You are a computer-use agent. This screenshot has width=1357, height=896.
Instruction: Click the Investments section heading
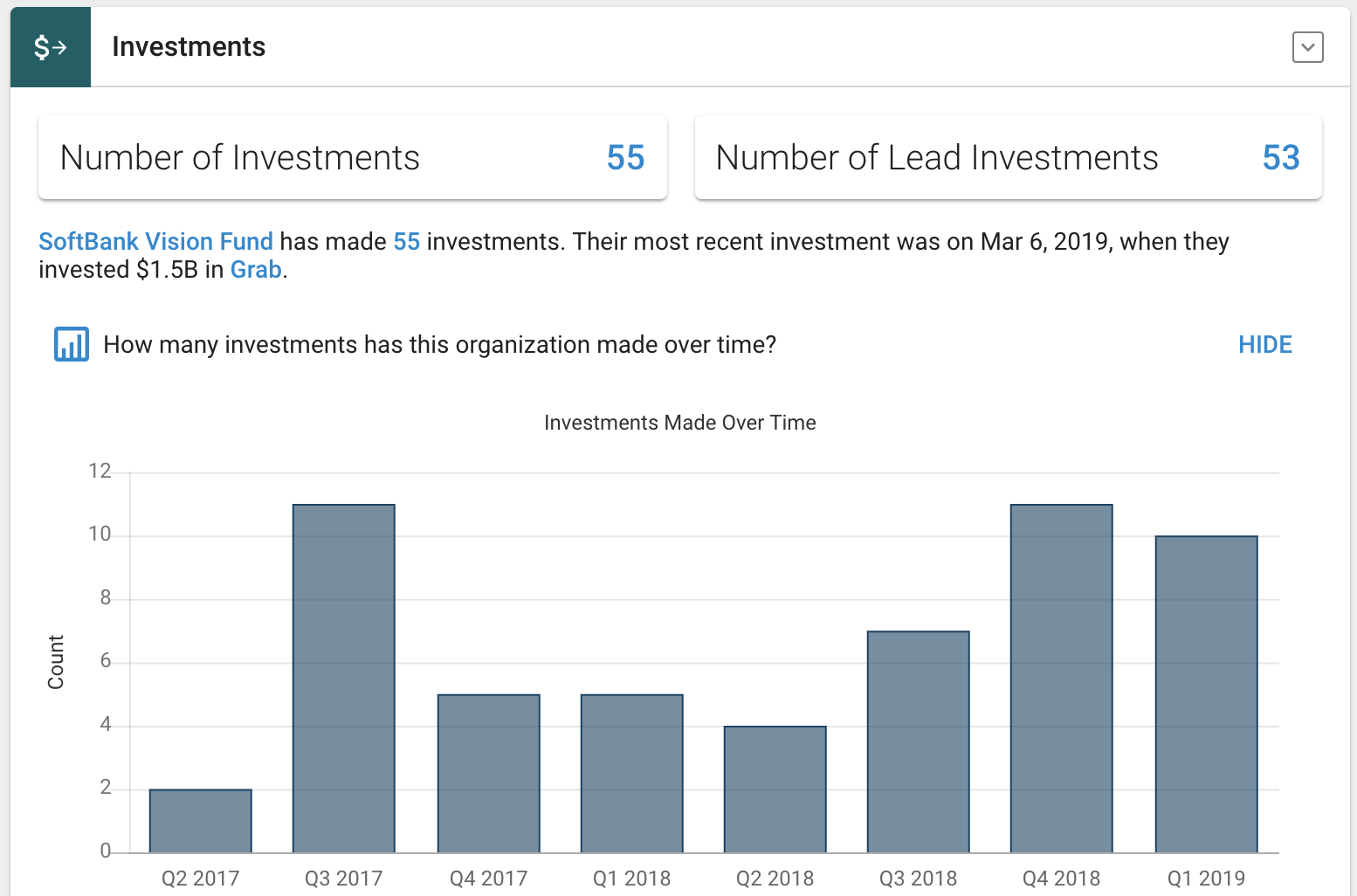pyautogui.click(x=189, y=47)
